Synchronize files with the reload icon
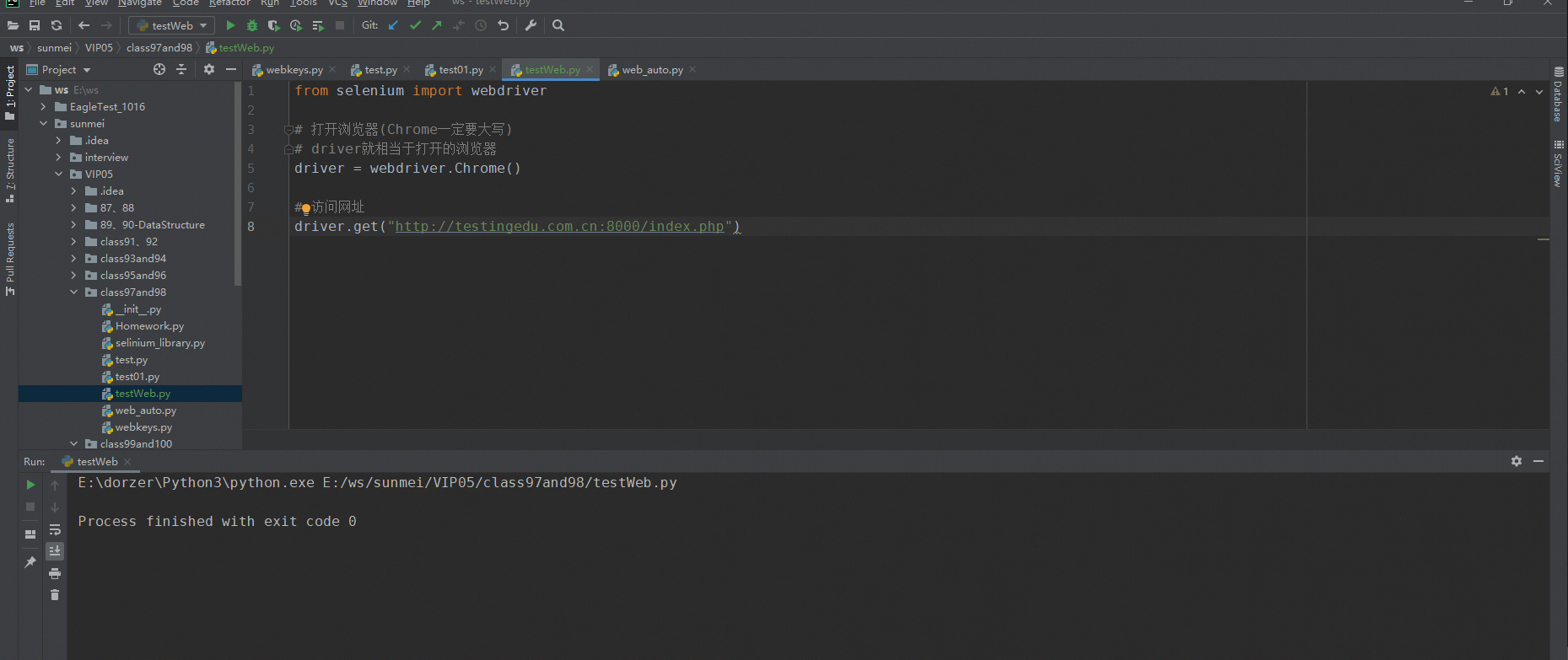This screenshot has height=660, width=1568. point(57,25)
